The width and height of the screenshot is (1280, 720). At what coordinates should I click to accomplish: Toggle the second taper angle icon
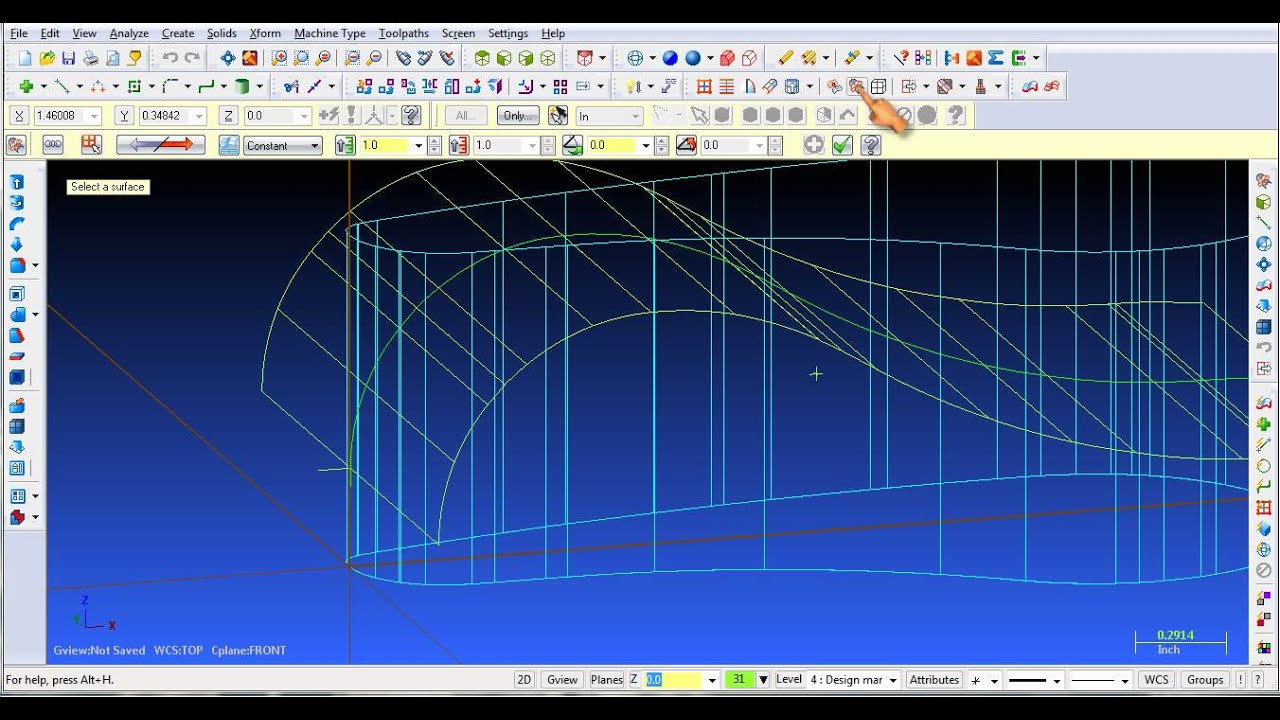pyautogui.click(x=686, y=145)
